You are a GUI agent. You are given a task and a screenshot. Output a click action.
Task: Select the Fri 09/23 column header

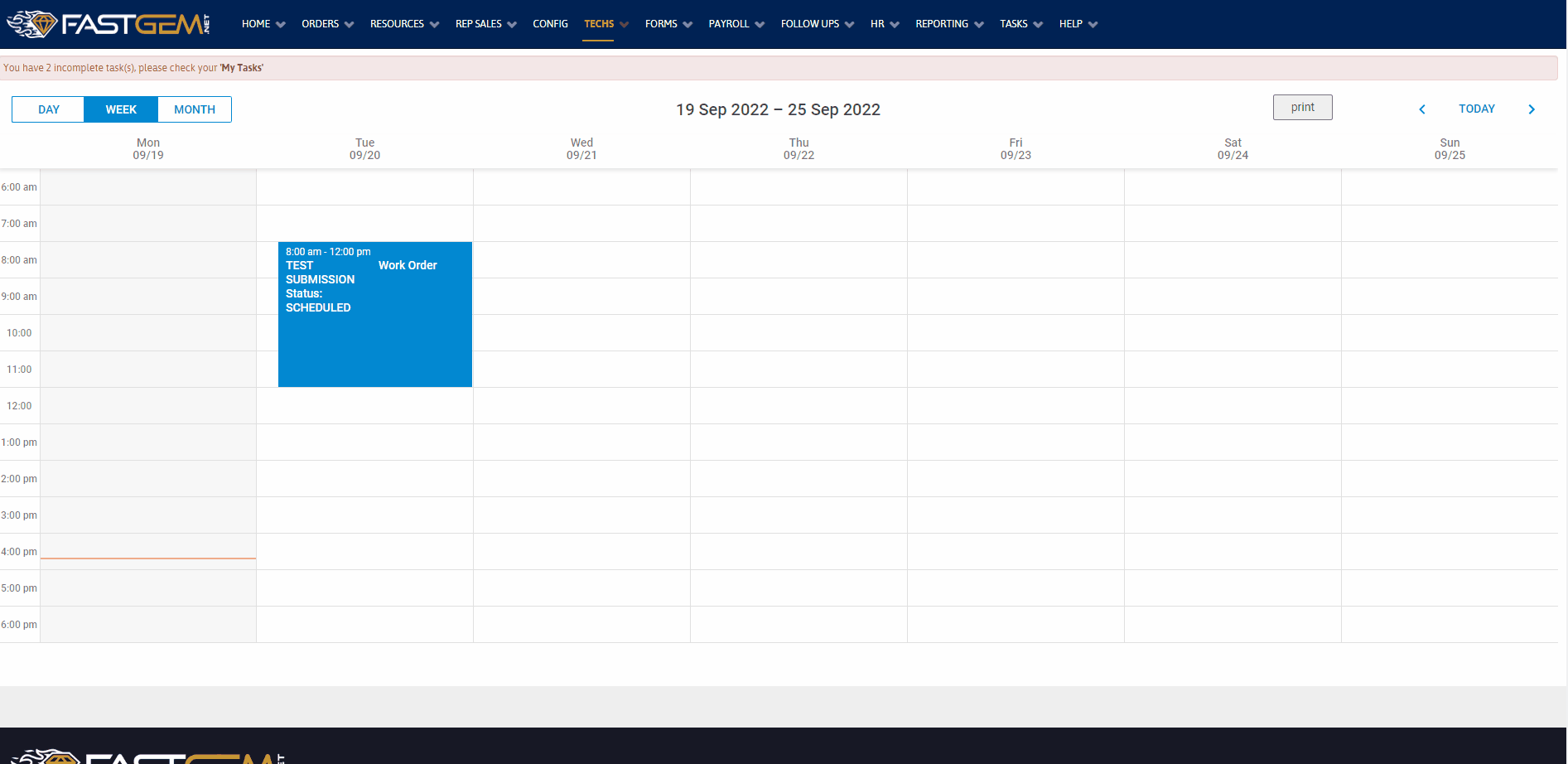coord(1016,149)
